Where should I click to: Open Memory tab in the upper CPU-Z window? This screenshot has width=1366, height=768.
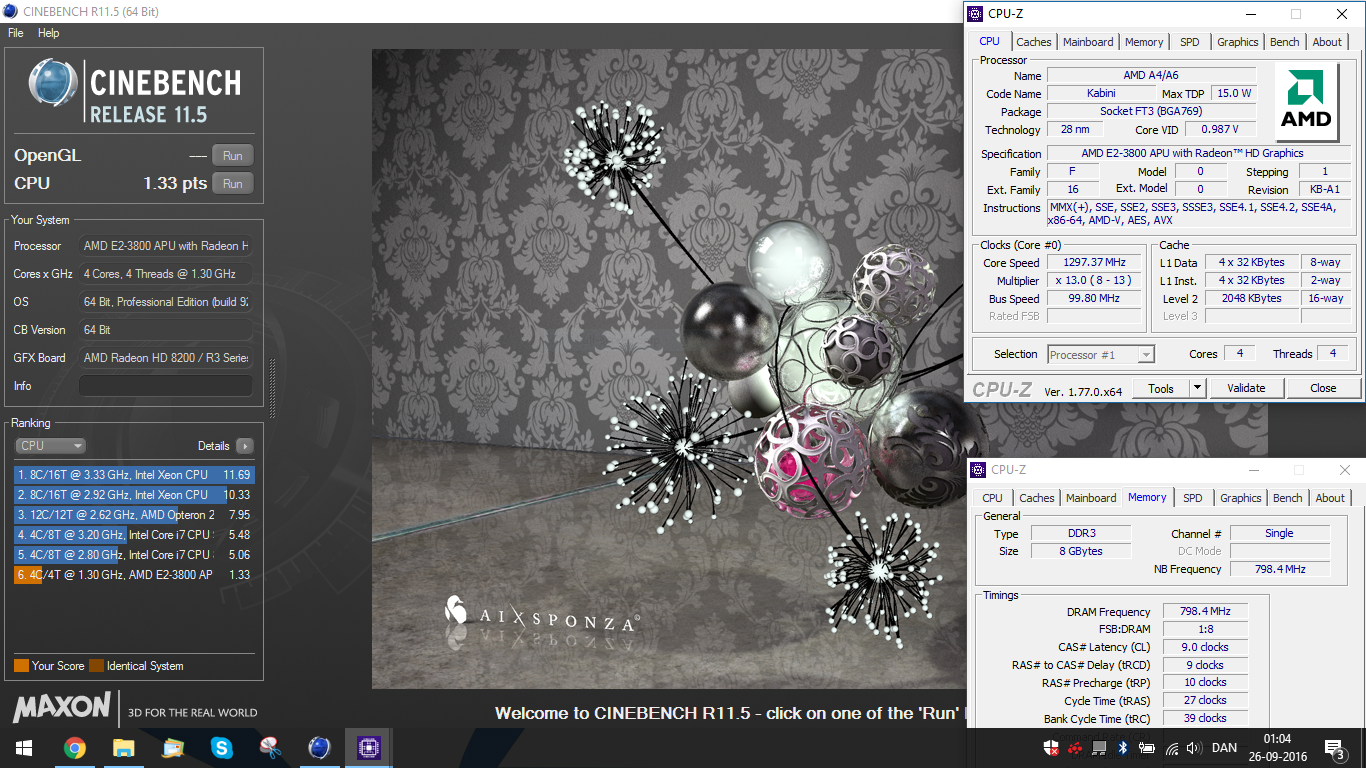point(1144,42)
